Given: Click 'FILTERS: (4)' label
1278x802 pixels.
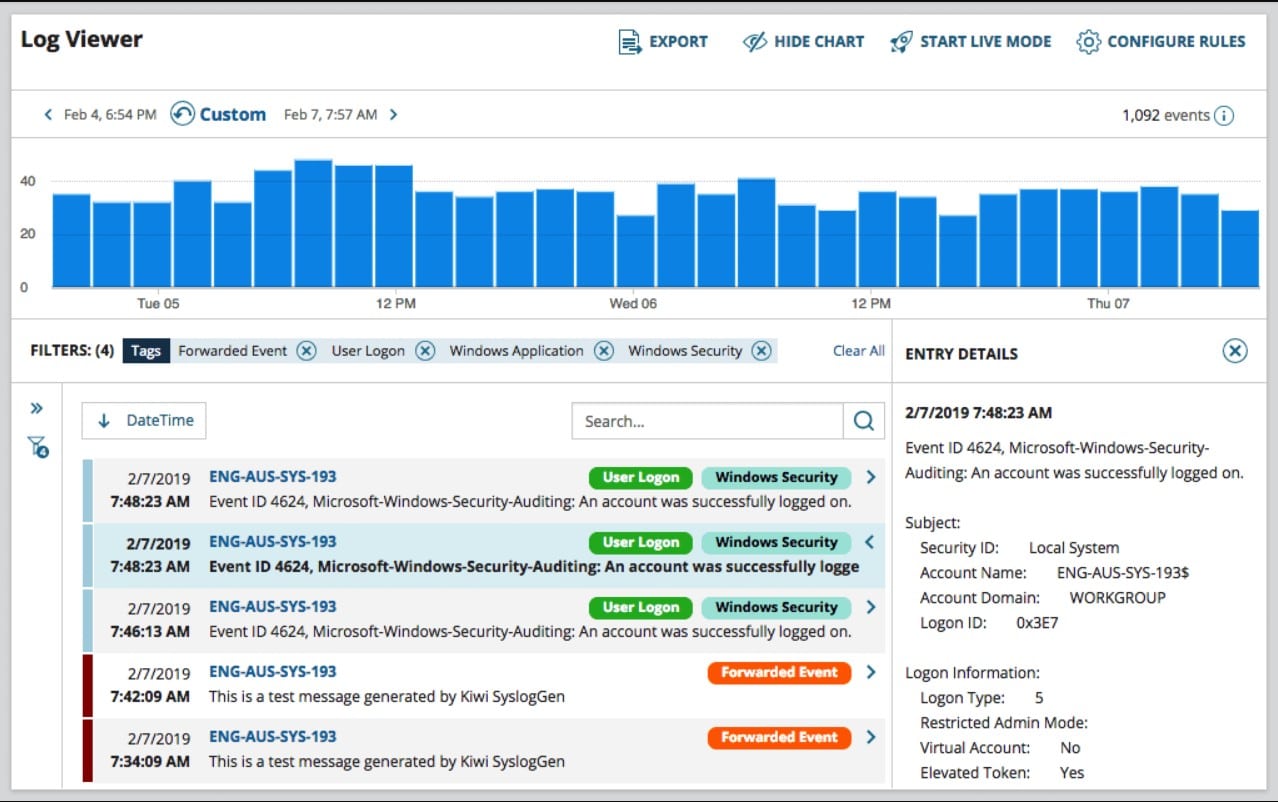Looking at the screenshot, I should click(72, 351).
